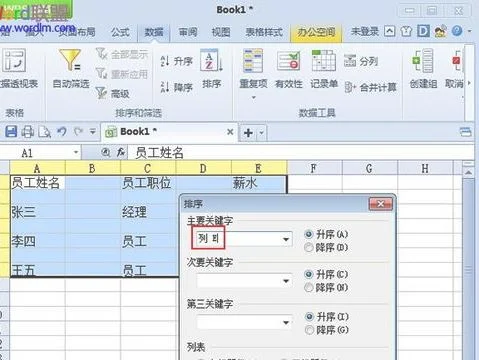This screenshot has width=479, height=360.
Task: Click the user avatar icon
Action: pos(440,31)
